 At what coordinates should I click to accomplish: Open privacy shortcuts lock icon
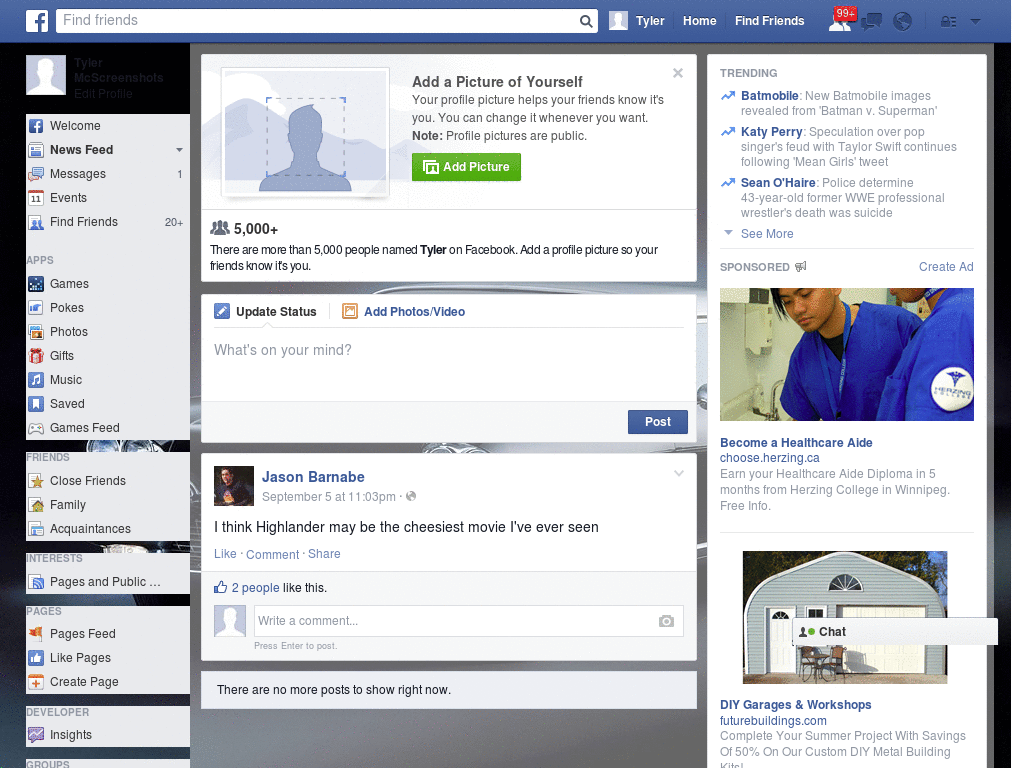click(x=948, y=22)
